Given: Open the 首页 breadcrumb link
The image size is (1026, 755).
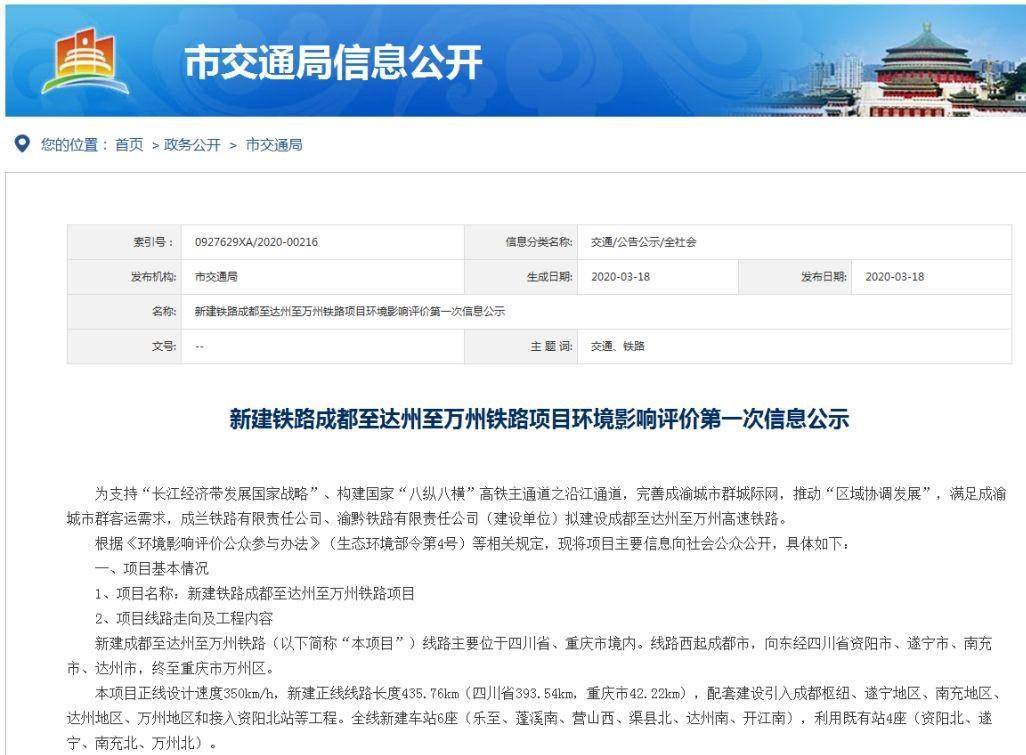Looking at the screenshot, I should click(129, 146).
